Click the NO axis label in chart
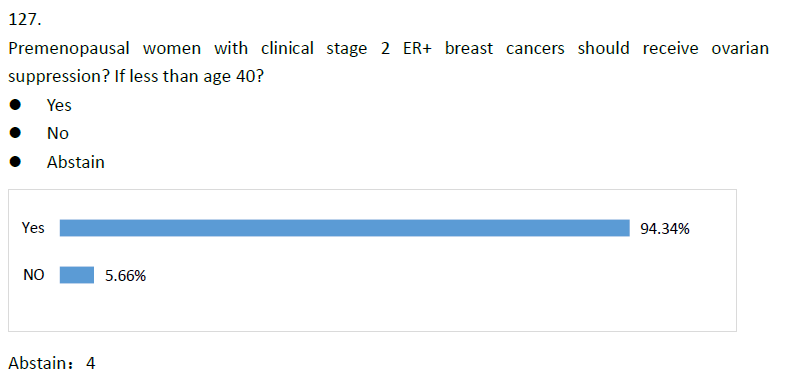Screen dimensions: 807x388 [33, 275]
